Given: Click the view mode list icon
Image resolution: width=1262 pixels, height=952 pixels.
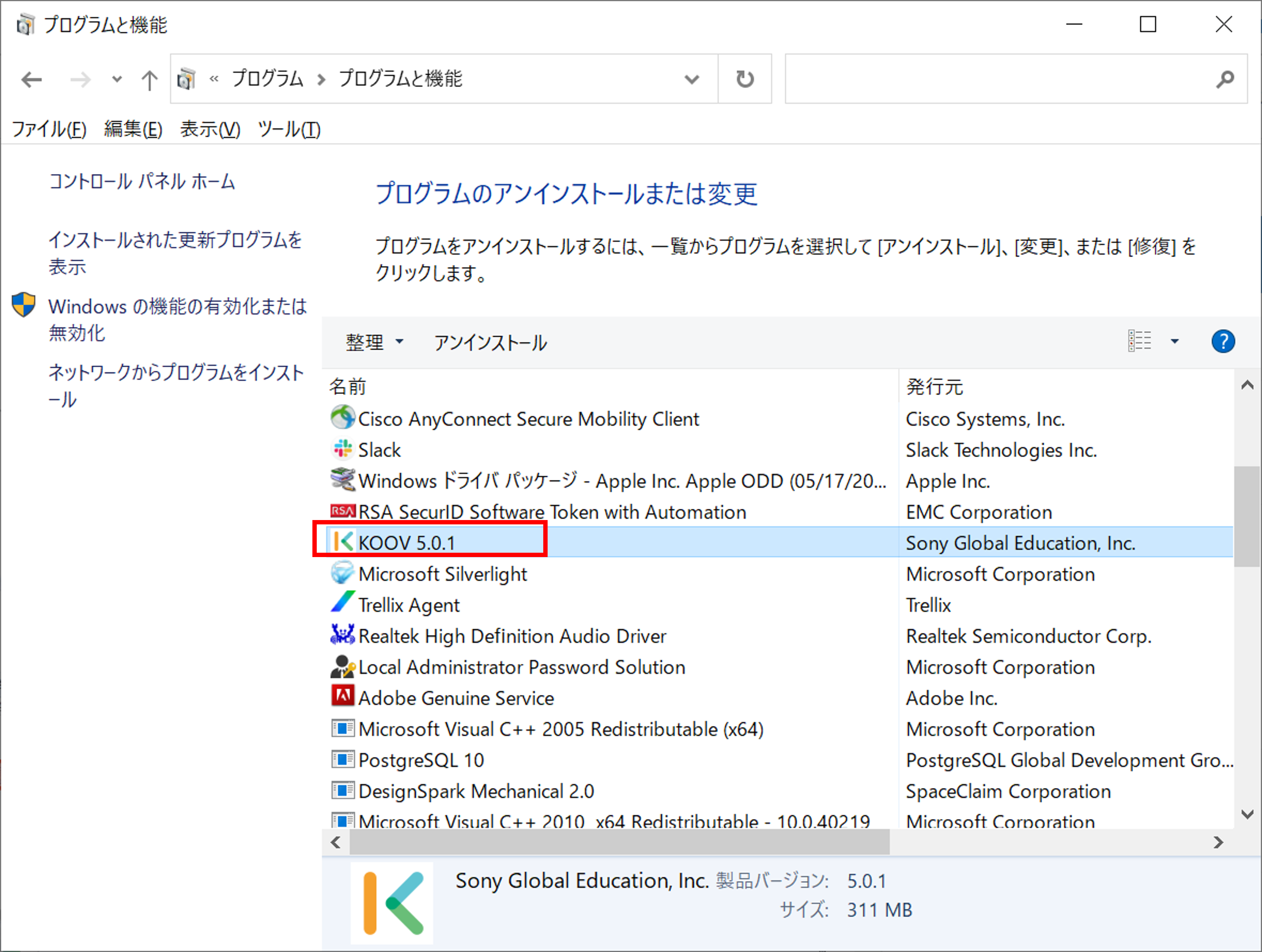Looking at the screenshot, I should click(x=1139, y=341).
